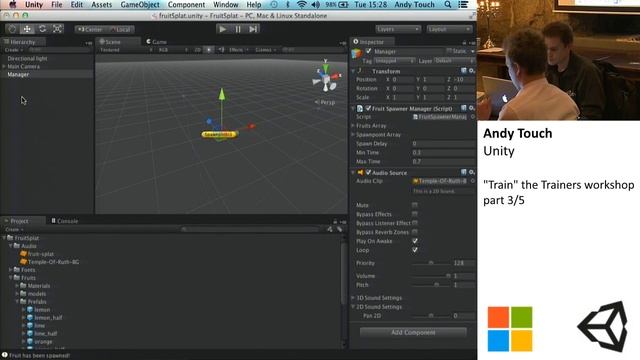The width and height of the screenshot is (640, 360).
Task: Switch to the Game tab
Action: pyautogui.click(x=156, y=42)
